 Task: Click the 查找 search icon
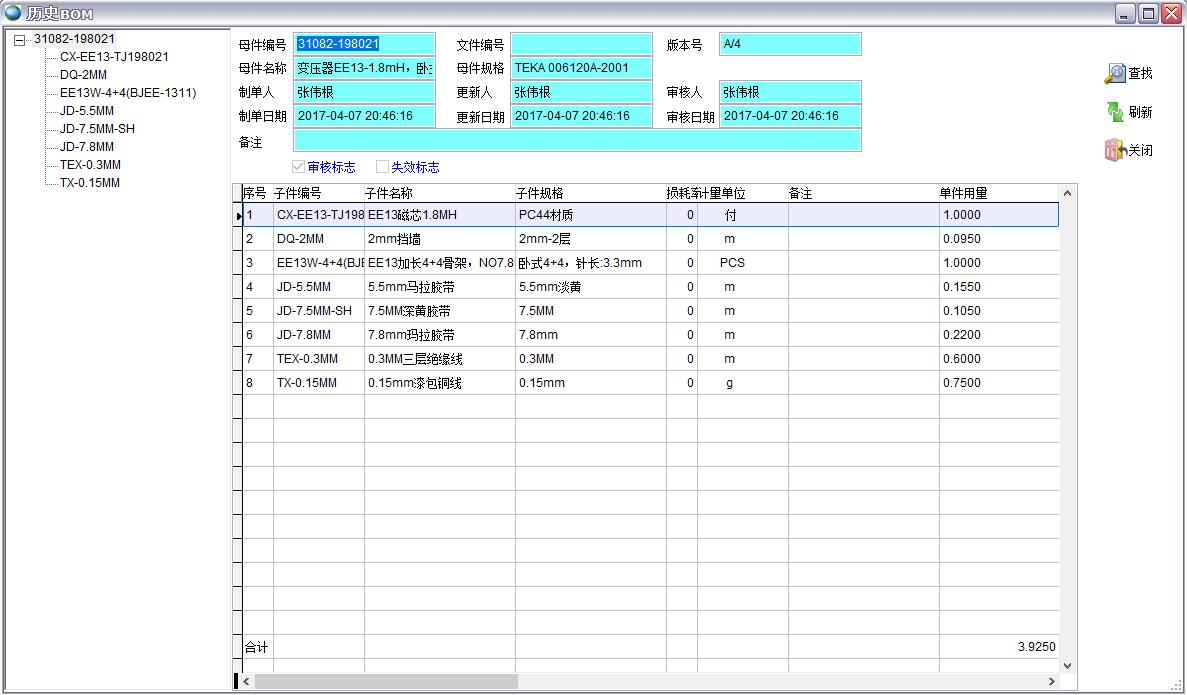click(x=1115, y=74)
